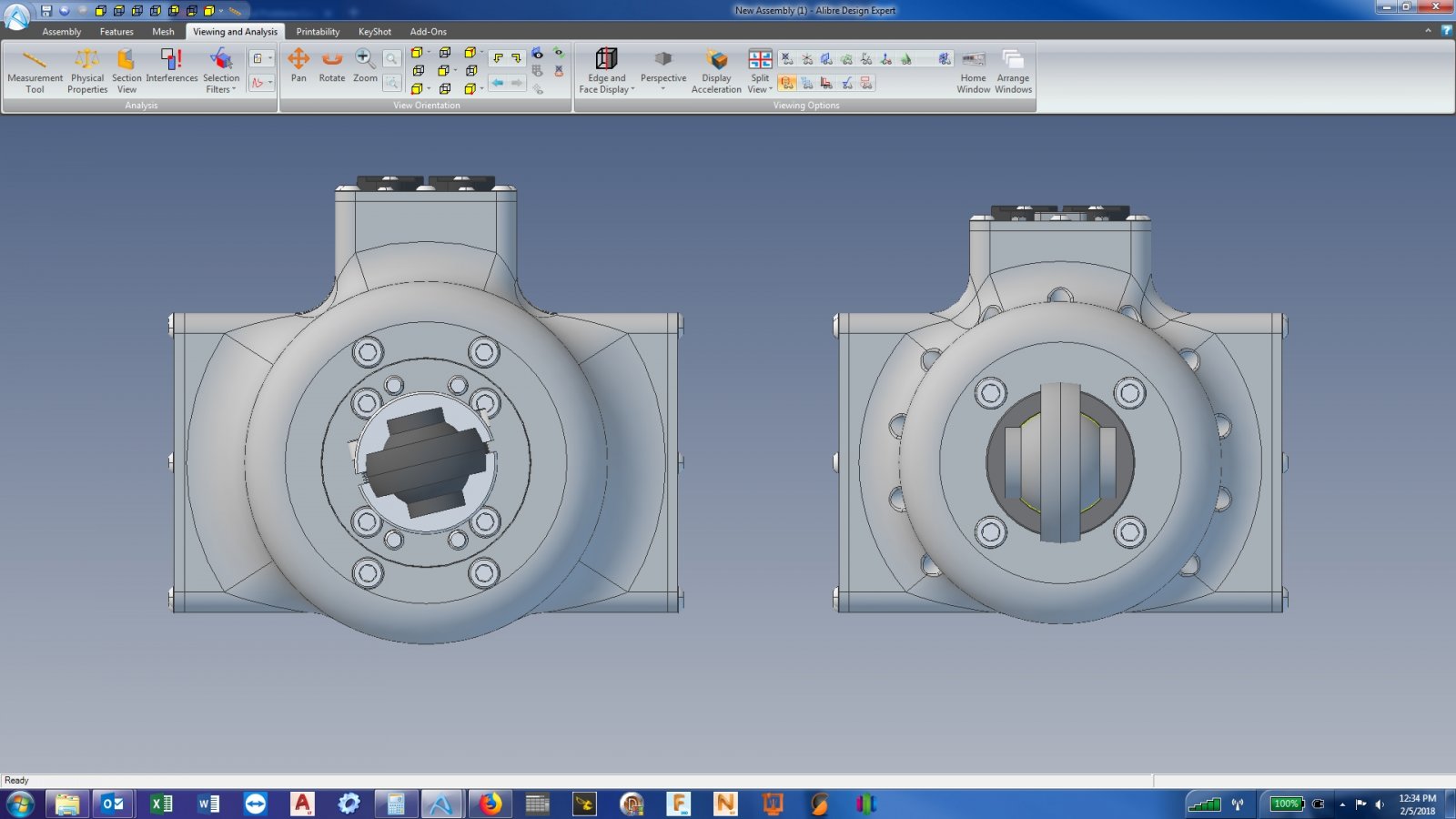Screen dimensions: 1456x819
Task: Toggle the highlighted orange visibility button
Action: [787, 83]
